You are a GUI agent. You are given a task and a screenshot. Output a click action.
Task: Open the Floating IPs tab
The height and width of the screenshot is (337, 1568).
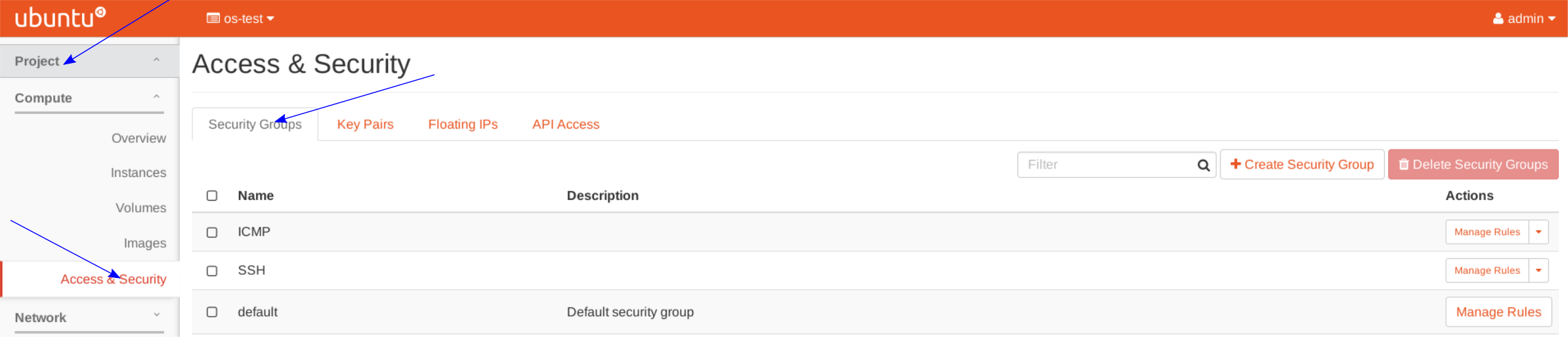463,125
